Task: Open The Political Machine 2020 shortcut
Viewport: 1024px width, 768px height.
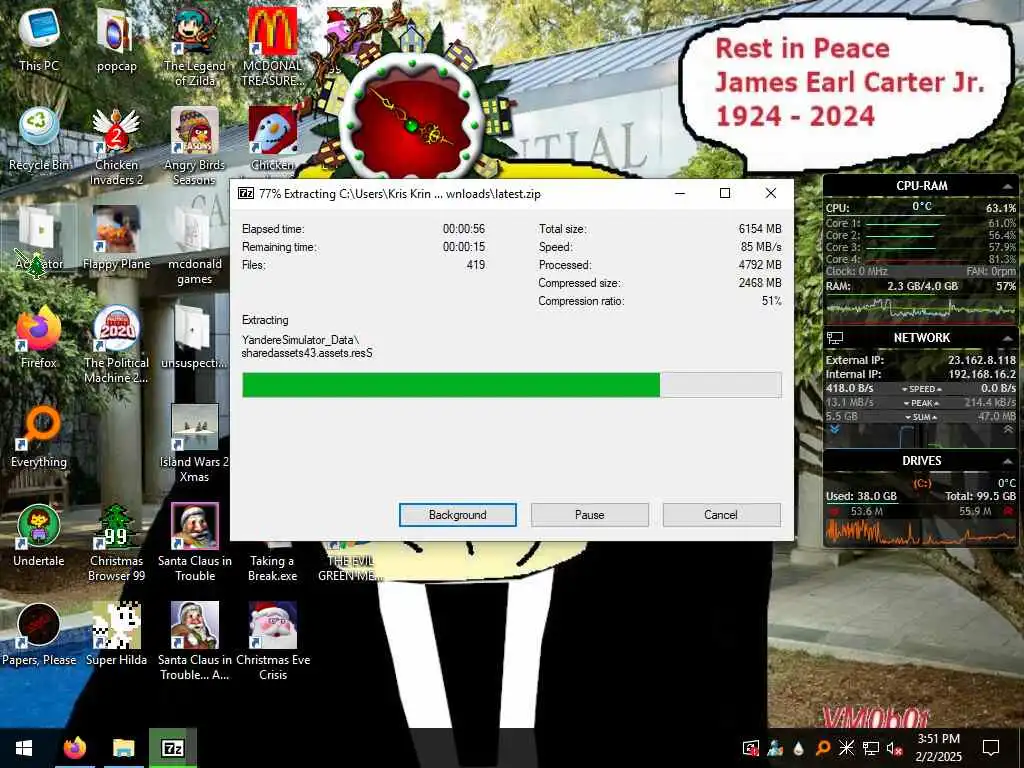Action: pos(116,344)
